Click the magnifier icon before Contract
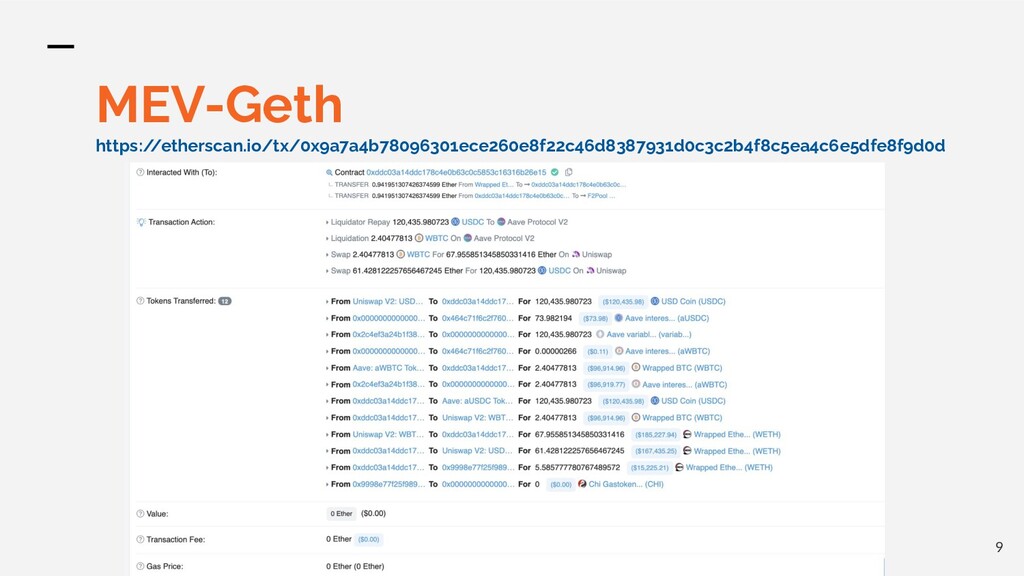This screenshot has width=1024, height=576. pyautogui.click(x=329, y=172)
